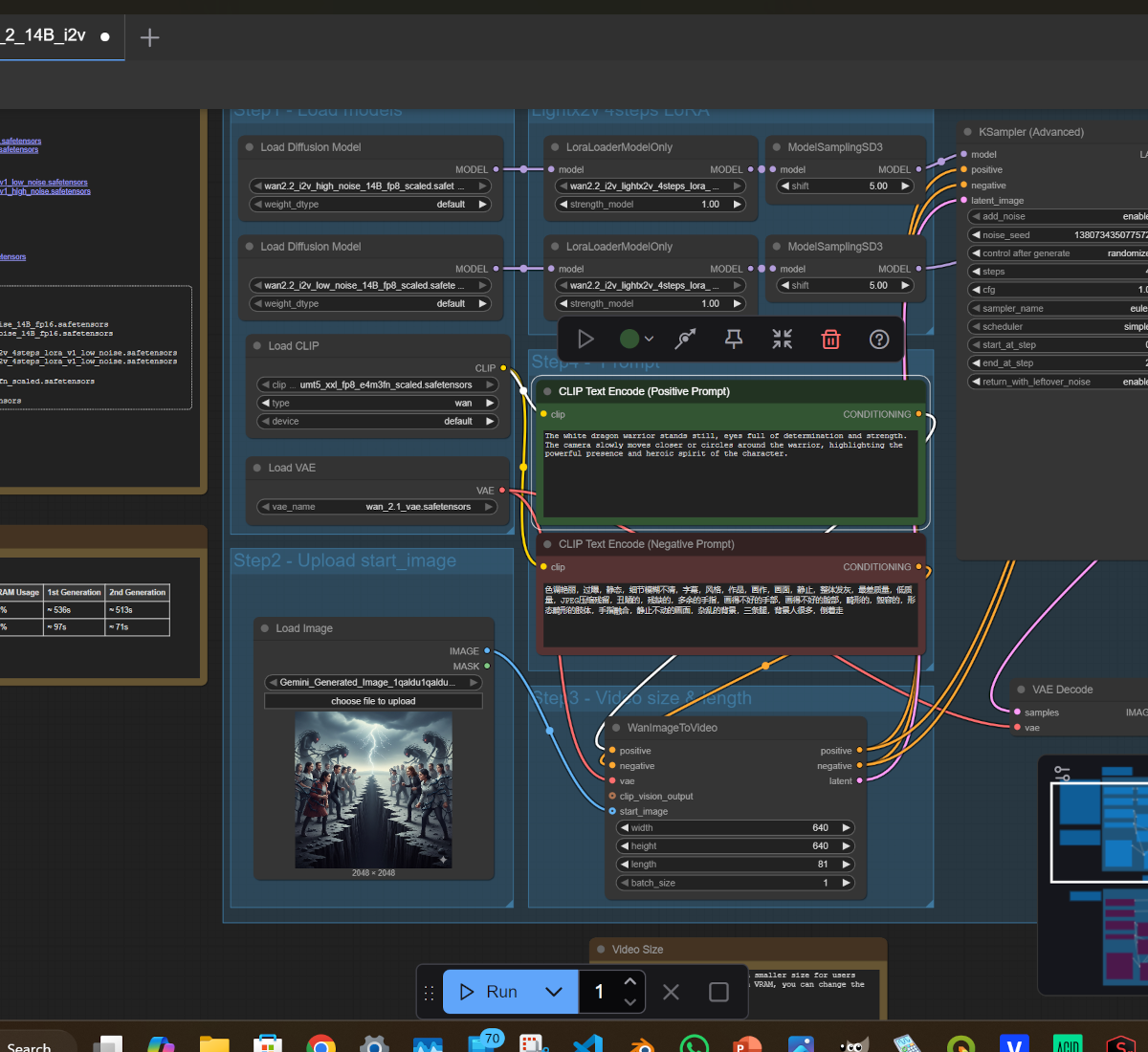This screenshot has height=1052, width=1148.
Task: Click the X cancel icon beside queue count
Action: (672, 992)
